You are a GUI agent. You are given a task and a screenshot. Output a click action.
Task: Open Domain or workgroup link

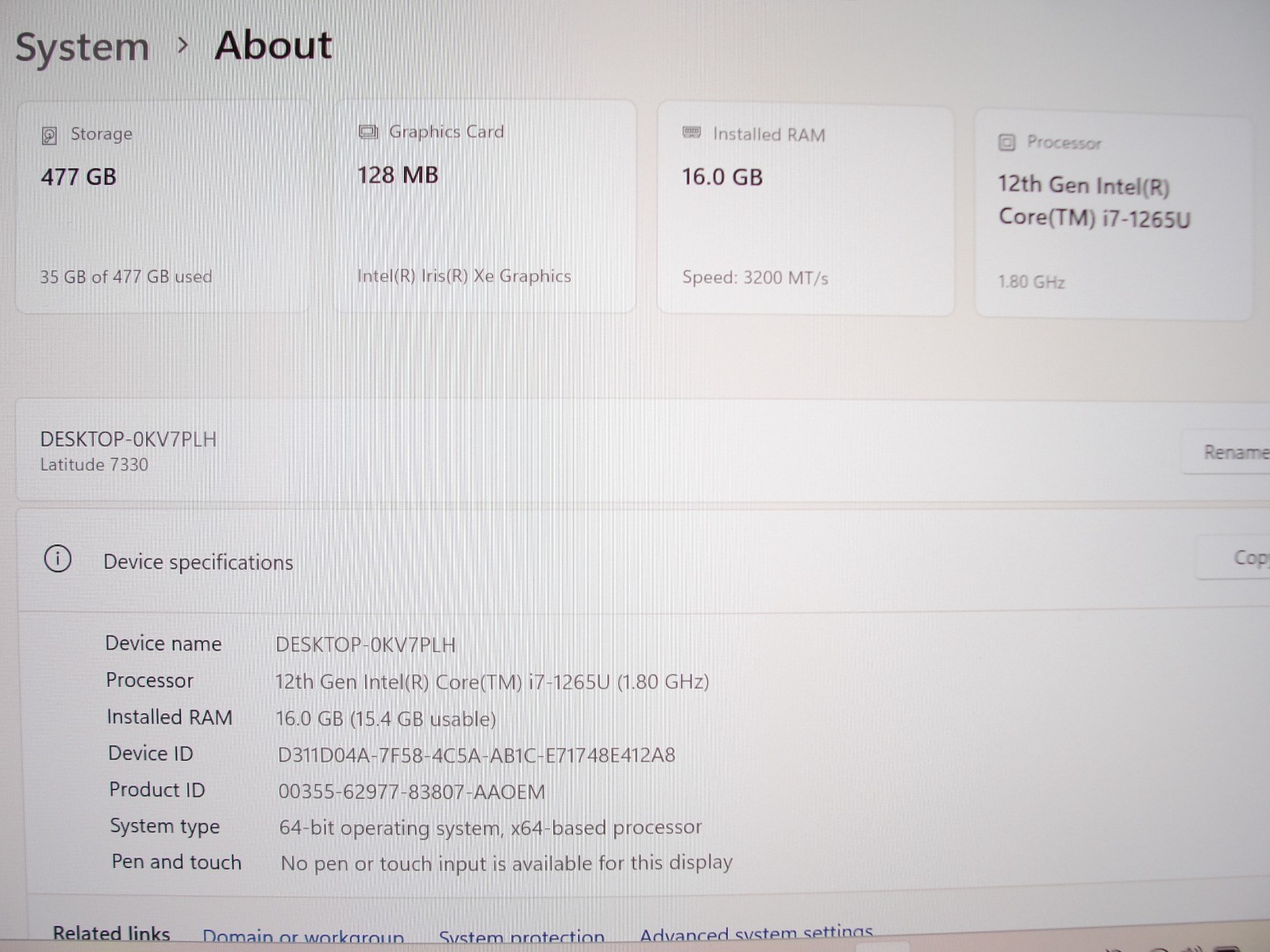tap(303, 938)
